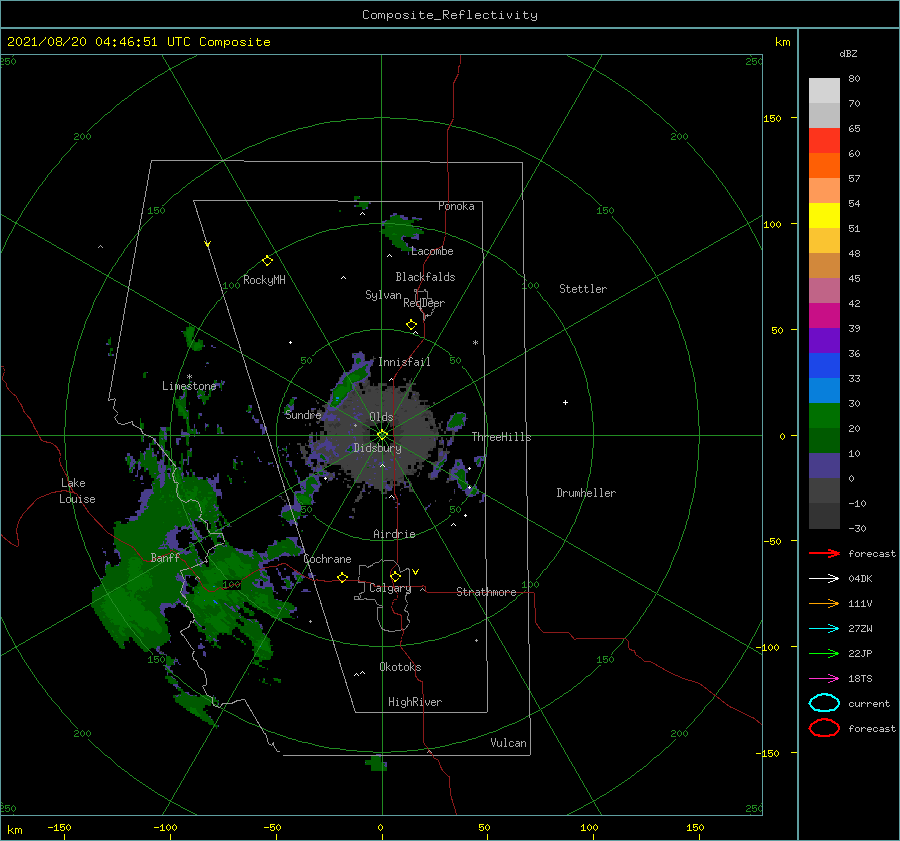This screenshot has width=900, height=841.
Task: Click the Ponoka label
Action: pyautogui.click(x=456, y=206)
